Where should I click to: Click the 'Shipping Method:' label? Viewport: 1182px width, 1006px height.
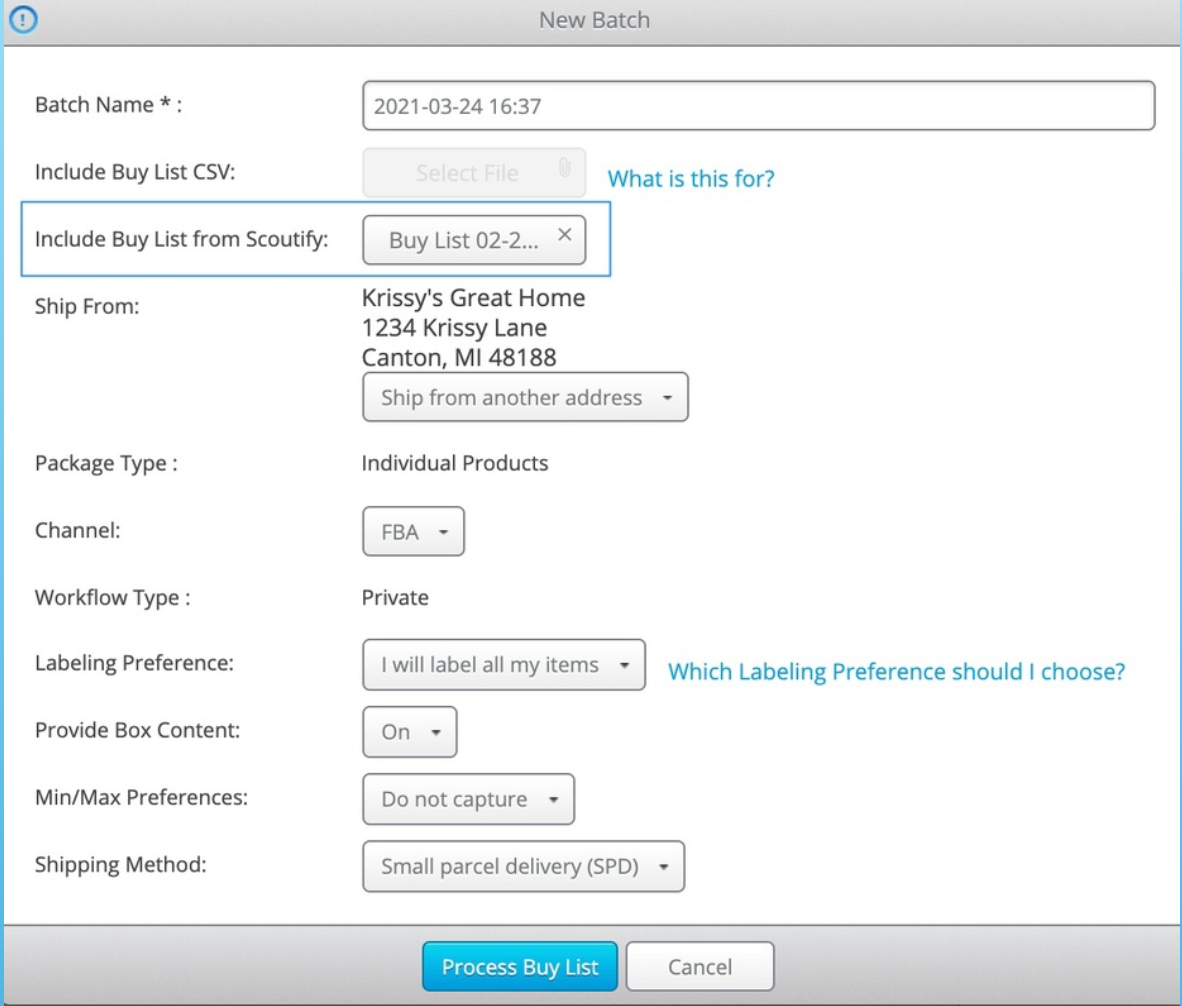121,864
